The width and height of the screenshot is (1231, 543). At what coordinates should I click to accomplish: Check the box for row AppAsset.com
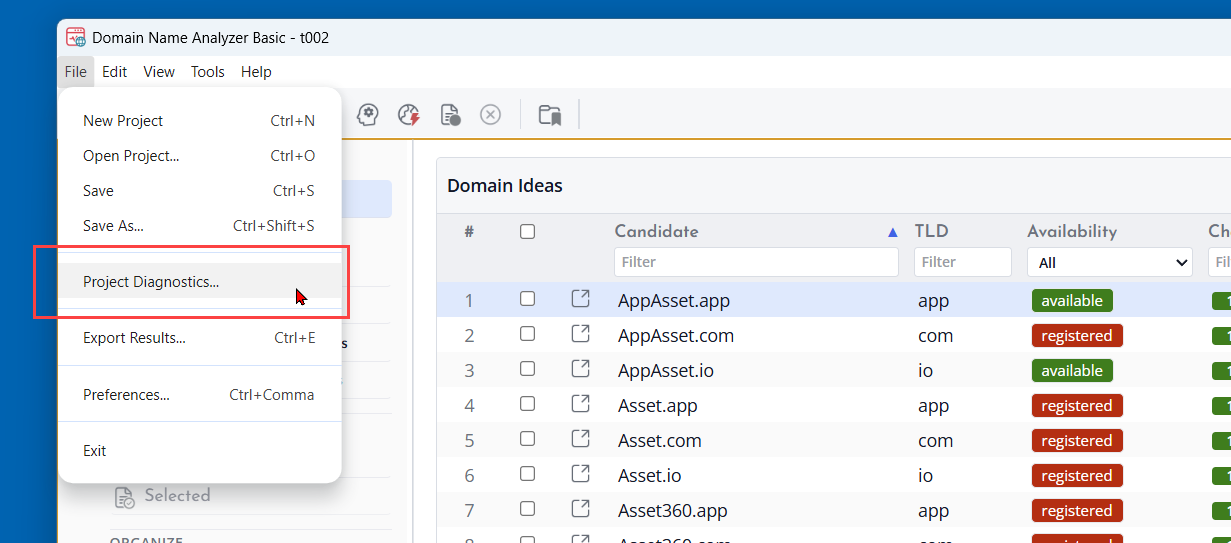click(x=527, y=333)
